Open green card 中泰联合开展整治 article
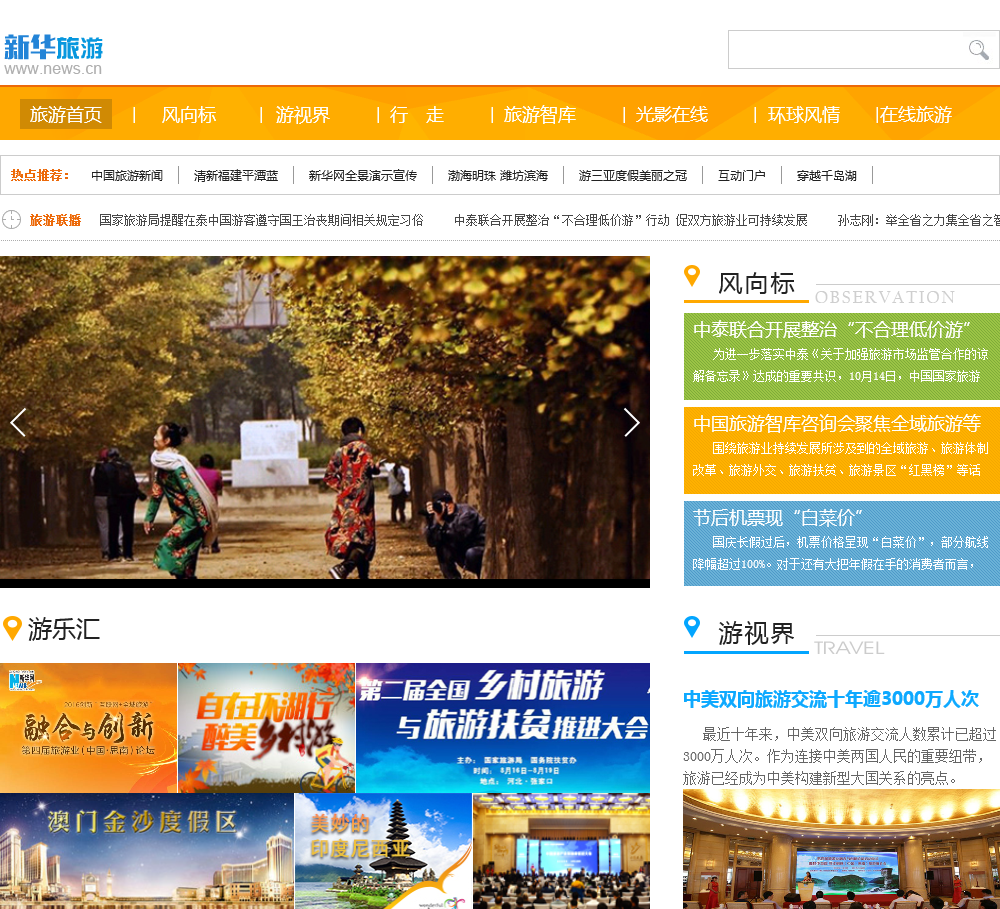Screen dimensions: 1000x909 coord(842,356)
